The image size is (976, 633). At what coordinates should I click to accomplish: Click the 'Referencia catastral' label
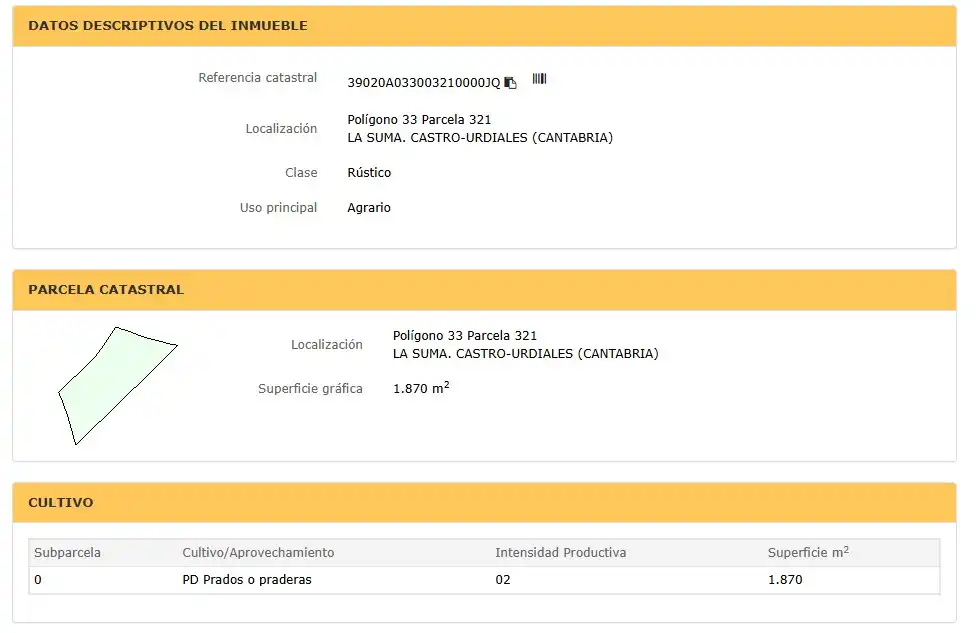[258, 77]
